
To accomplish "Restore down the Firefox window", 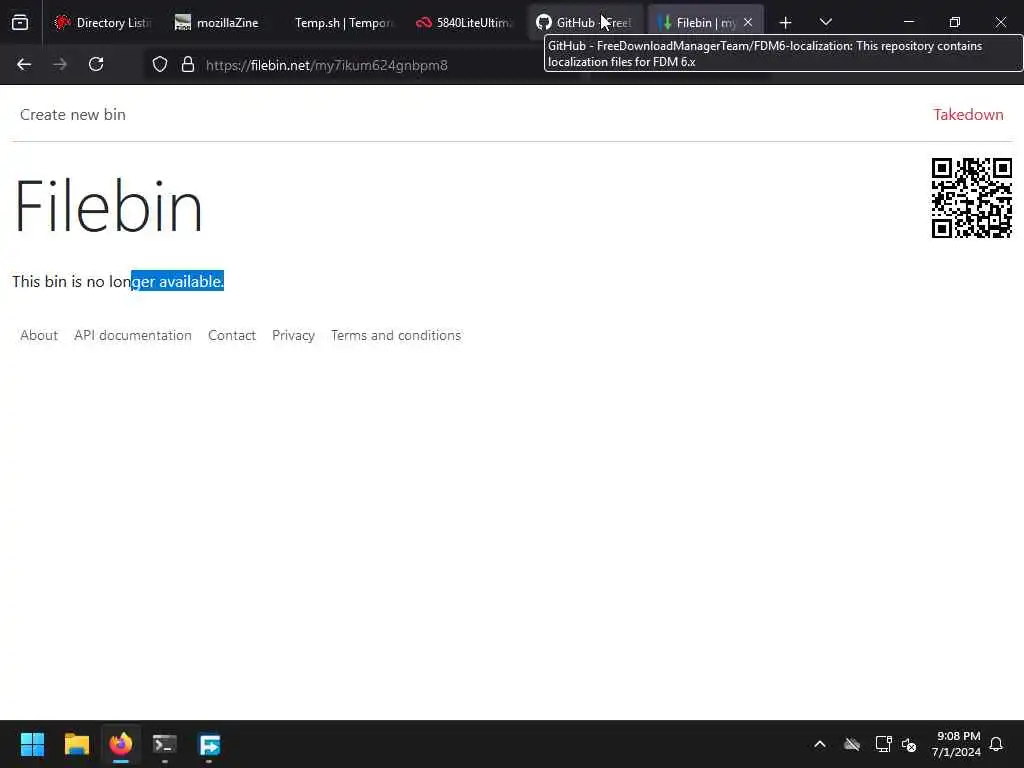I will tap(955, 22).
